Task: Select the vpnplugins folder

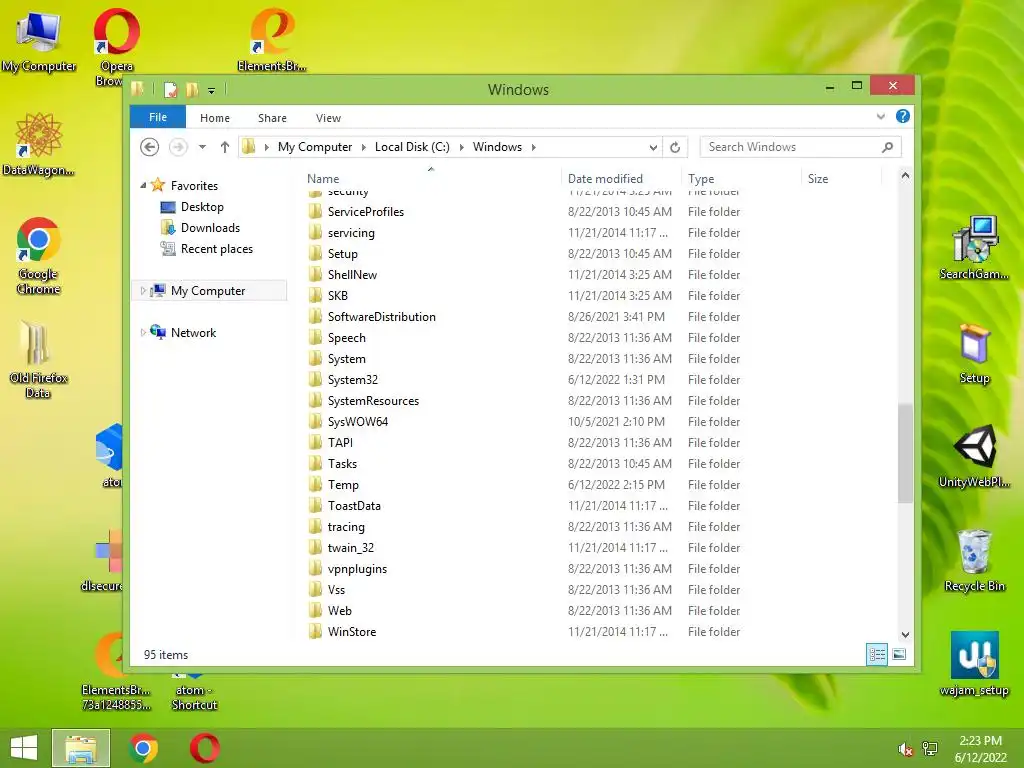Action: [357, 569]
